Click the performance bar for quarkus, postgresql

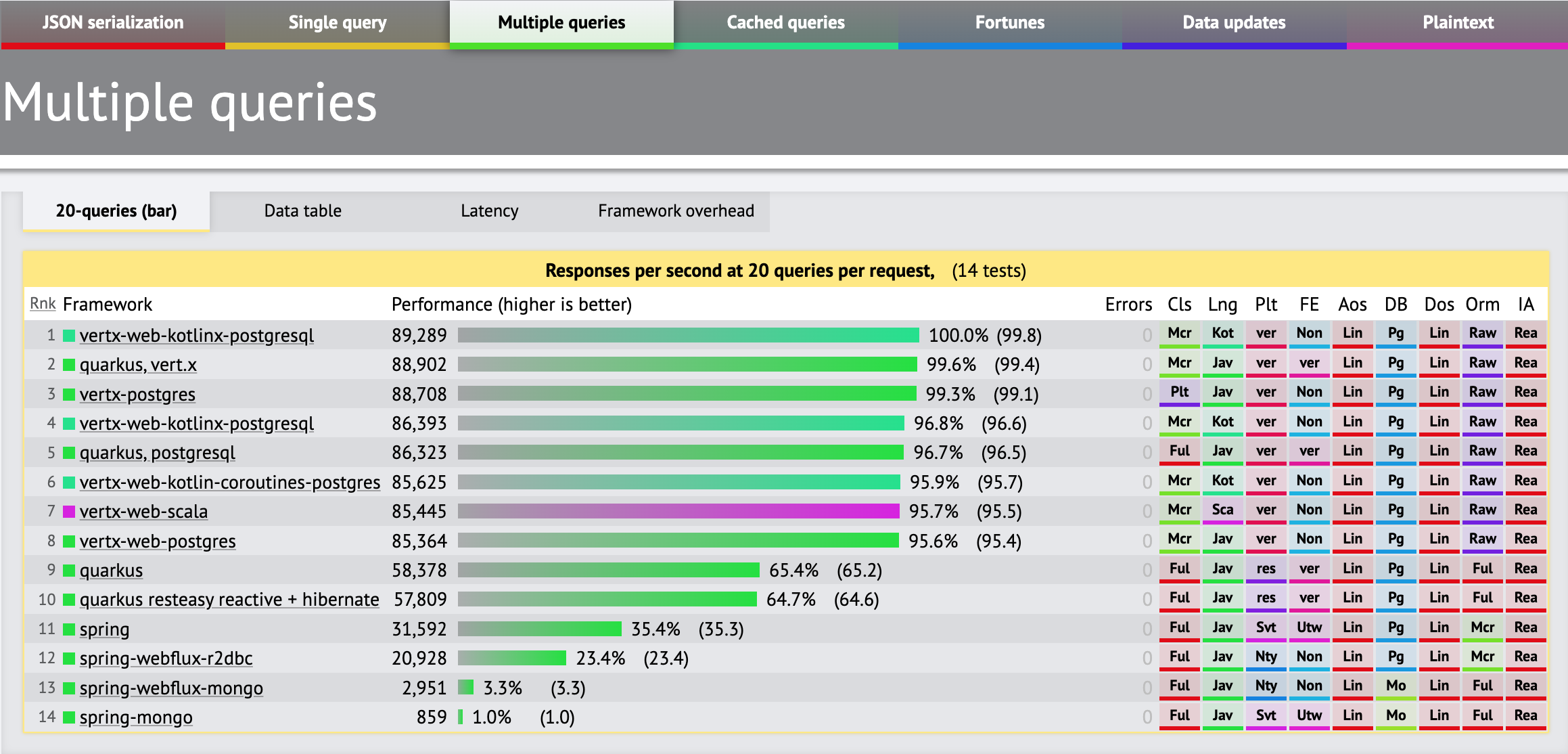[680, 453]
